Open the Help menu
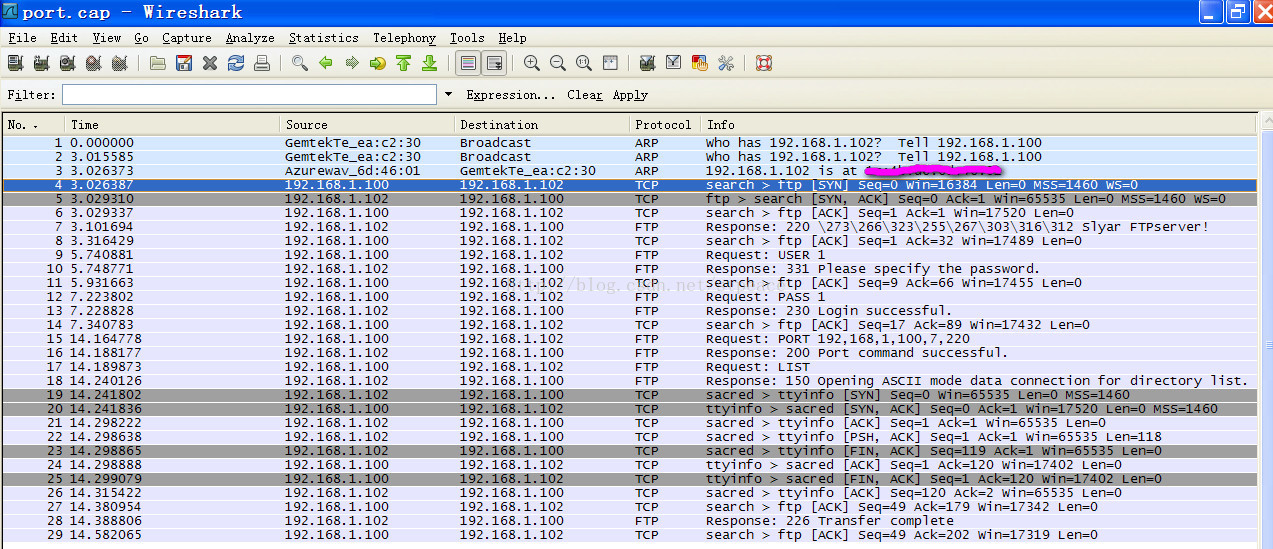The width and height of the screenshot is (1273, 549). tap(512, 38)
